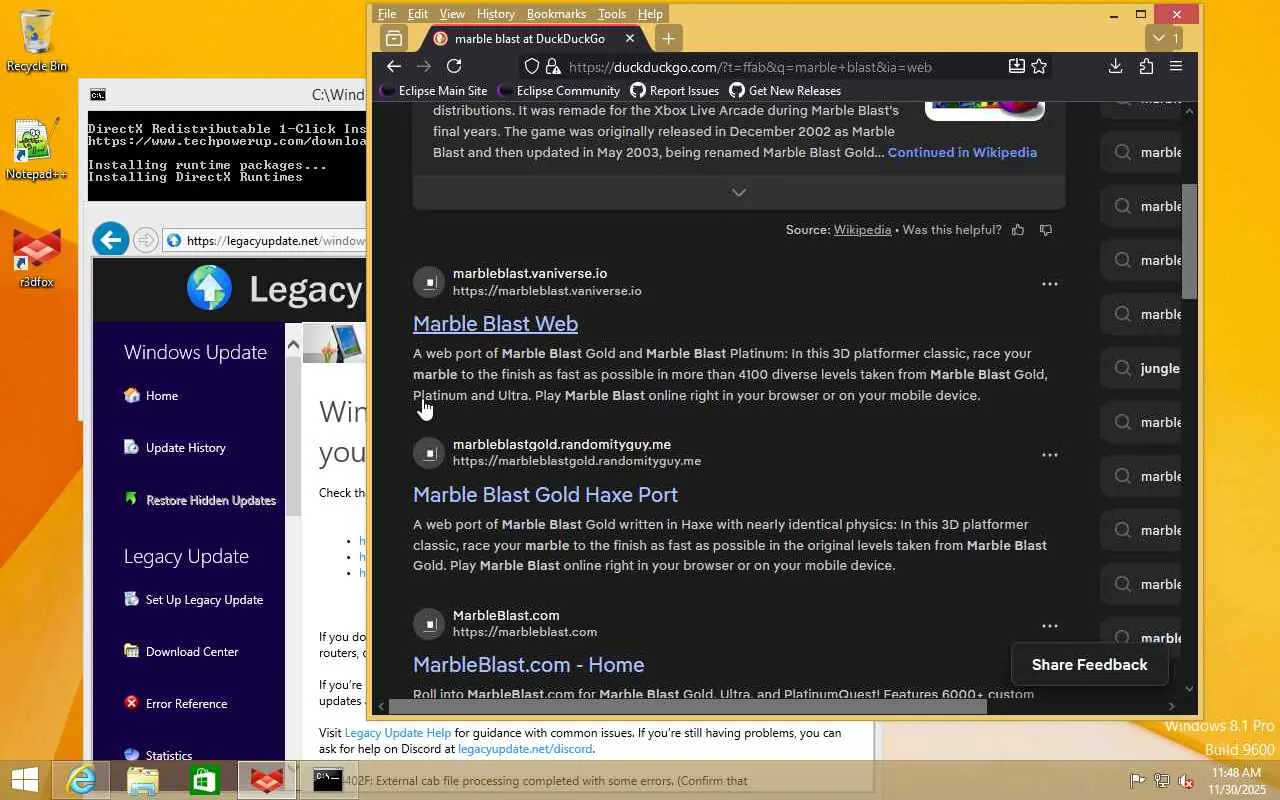The image size is (1280, 800).
Task: Open the Extensions puzzle icon
Action: 1146,66
